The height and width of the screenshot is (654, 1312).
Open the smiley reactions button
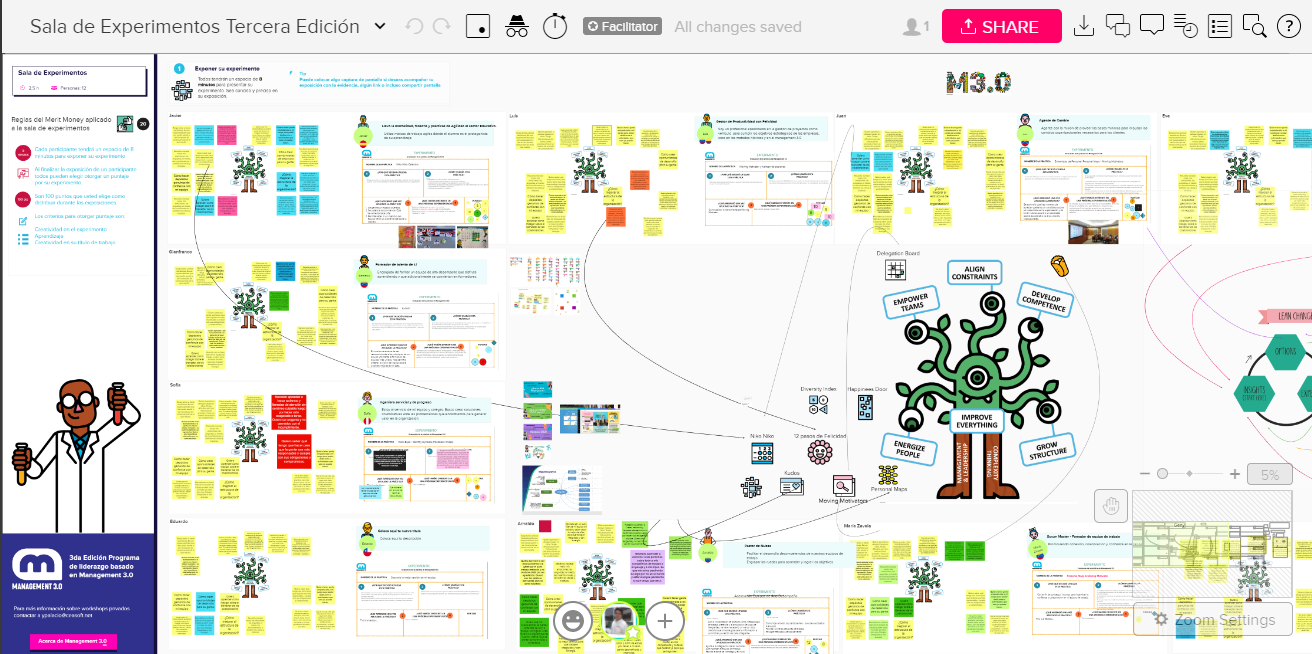click(573, 621)
